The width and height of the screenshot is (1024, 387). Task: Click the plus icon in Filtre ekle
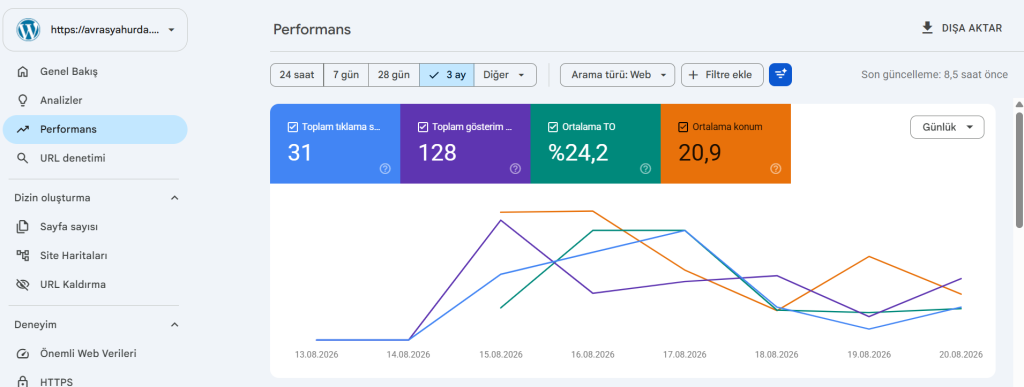click(x=694, y=74)
